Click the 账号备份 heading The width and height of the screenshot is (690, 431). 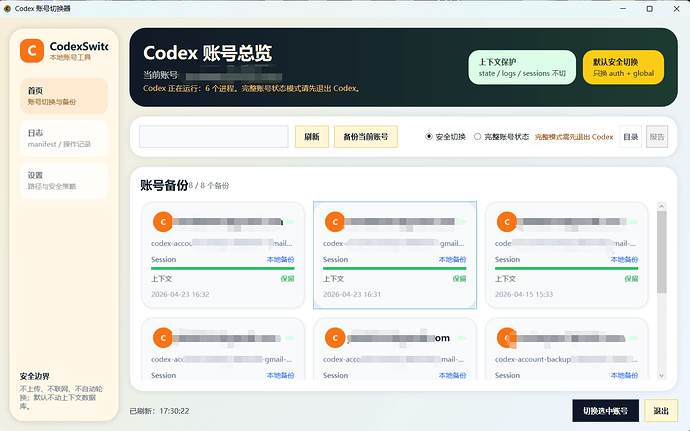164,185
